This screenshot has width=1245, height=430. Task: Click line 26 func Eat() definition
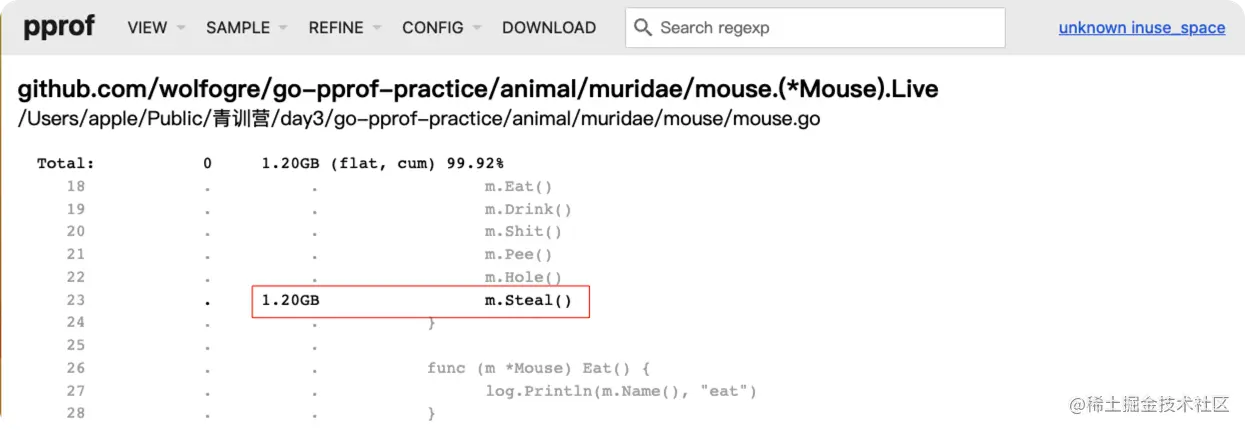click(539, 368)
